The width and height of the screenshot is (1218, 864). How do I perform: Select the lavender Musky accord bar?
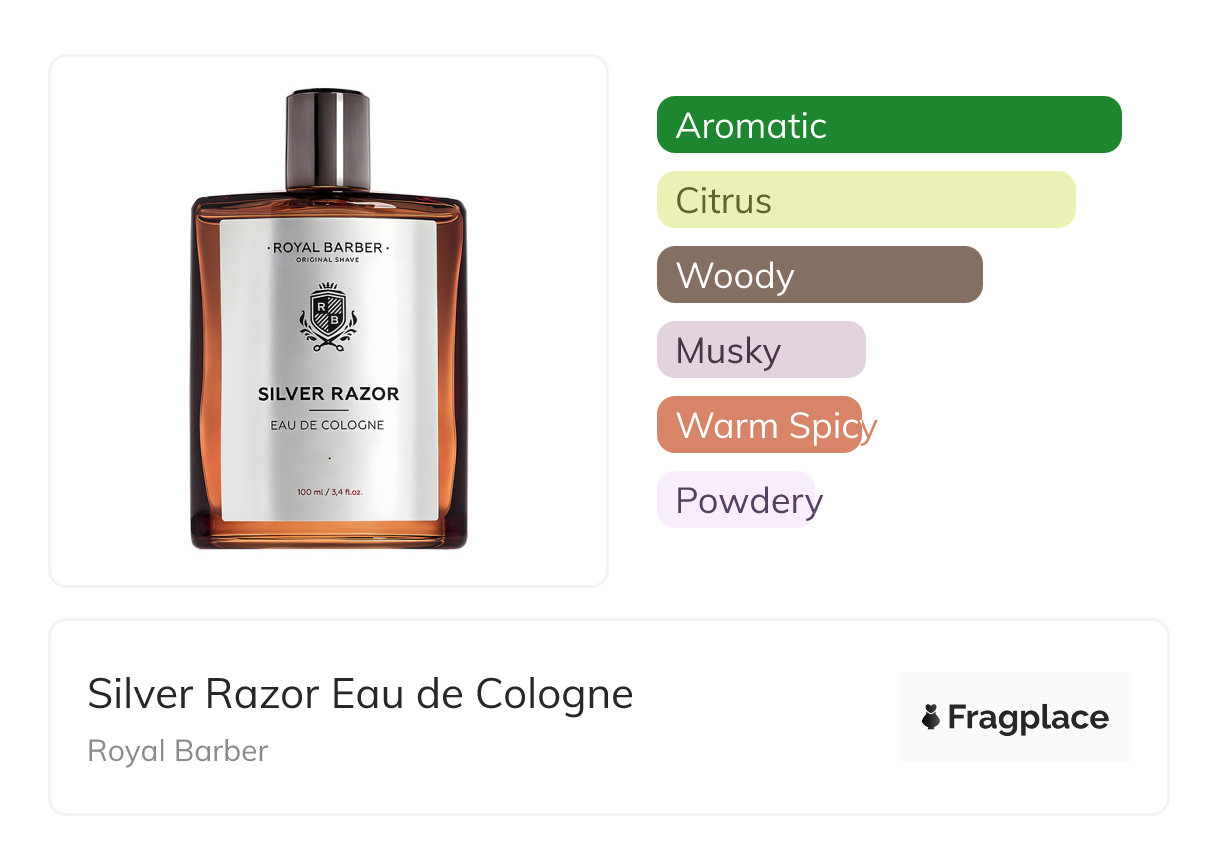761,350
